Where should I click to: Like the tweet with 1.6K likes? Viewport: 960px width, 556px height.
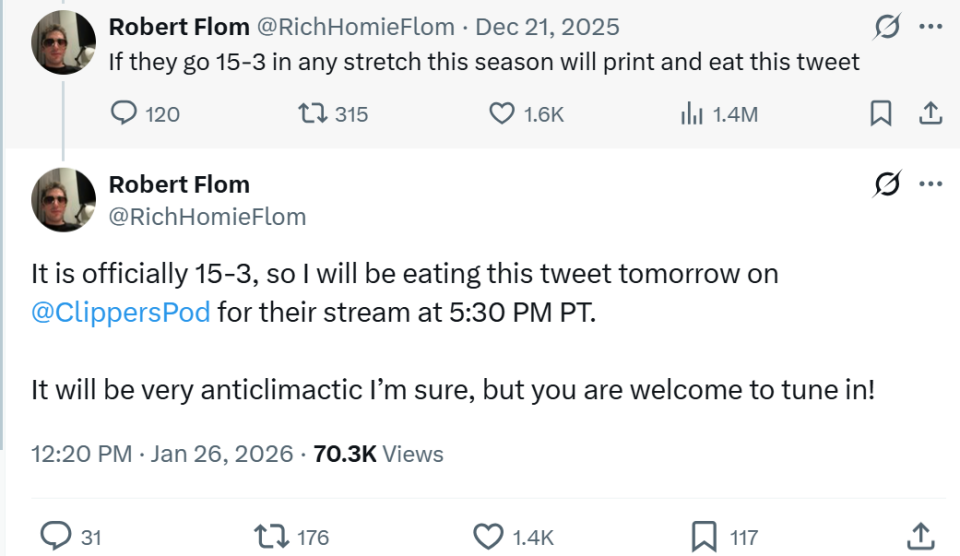(501, 114)
